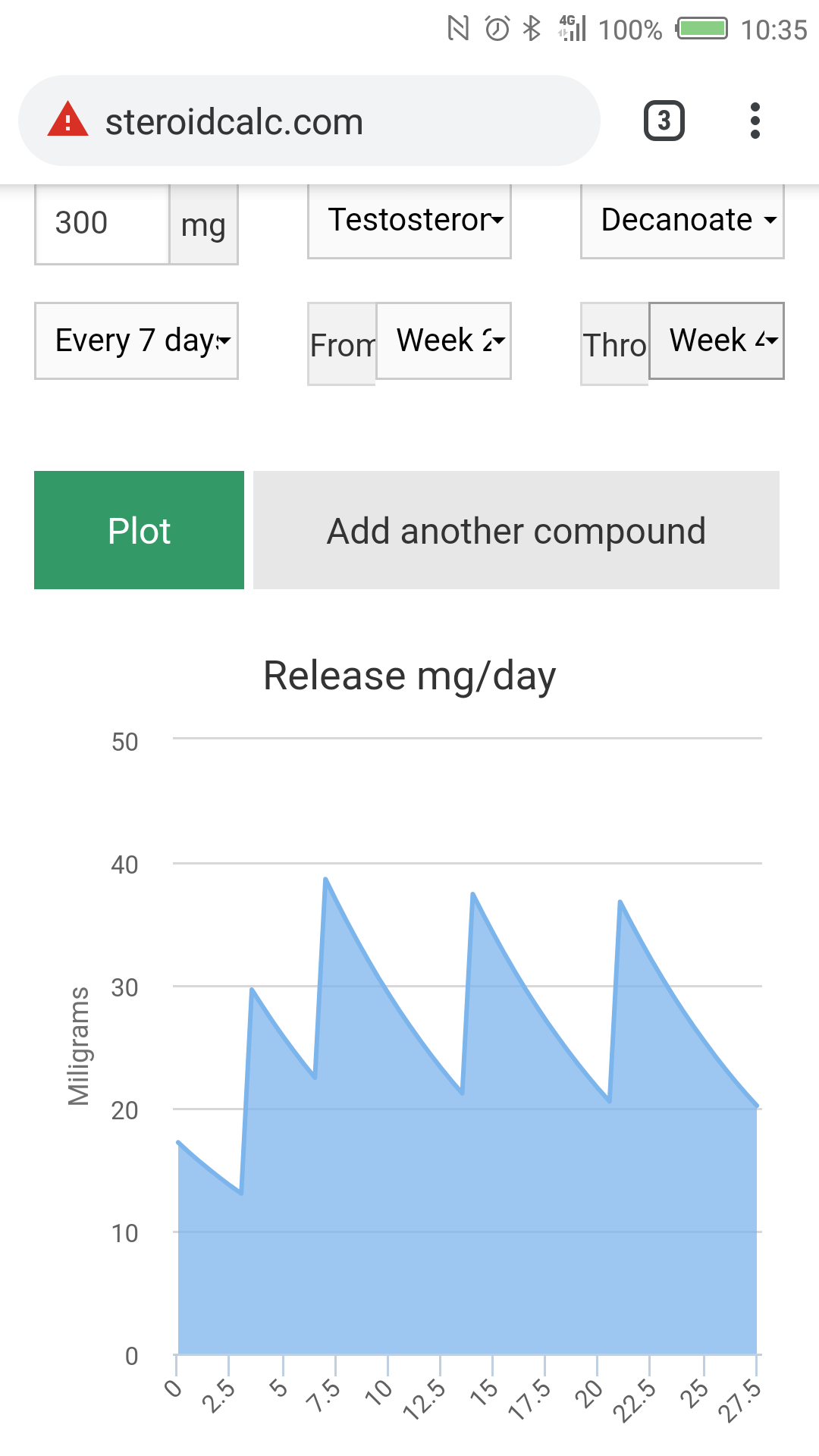Edit the 300 mg dose field
This screenshot has width=819, height=1456.
coord(102,224)
